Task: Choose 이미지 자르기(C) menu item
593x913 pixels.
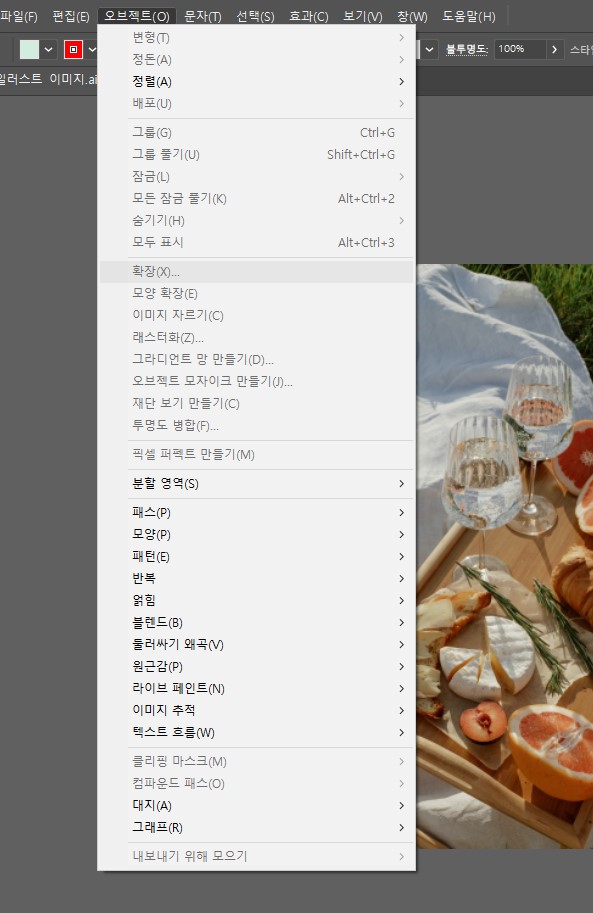Action: click(256, 316)
